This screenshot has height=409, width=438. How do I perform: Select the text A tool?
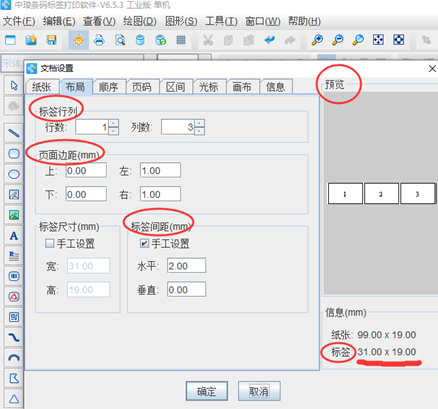point(14,236)
